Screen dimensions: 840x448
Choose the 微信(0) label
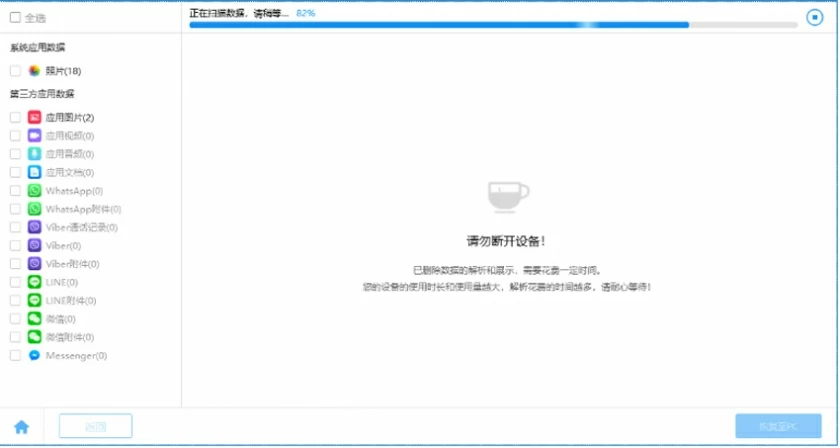(x=61, y=319)
